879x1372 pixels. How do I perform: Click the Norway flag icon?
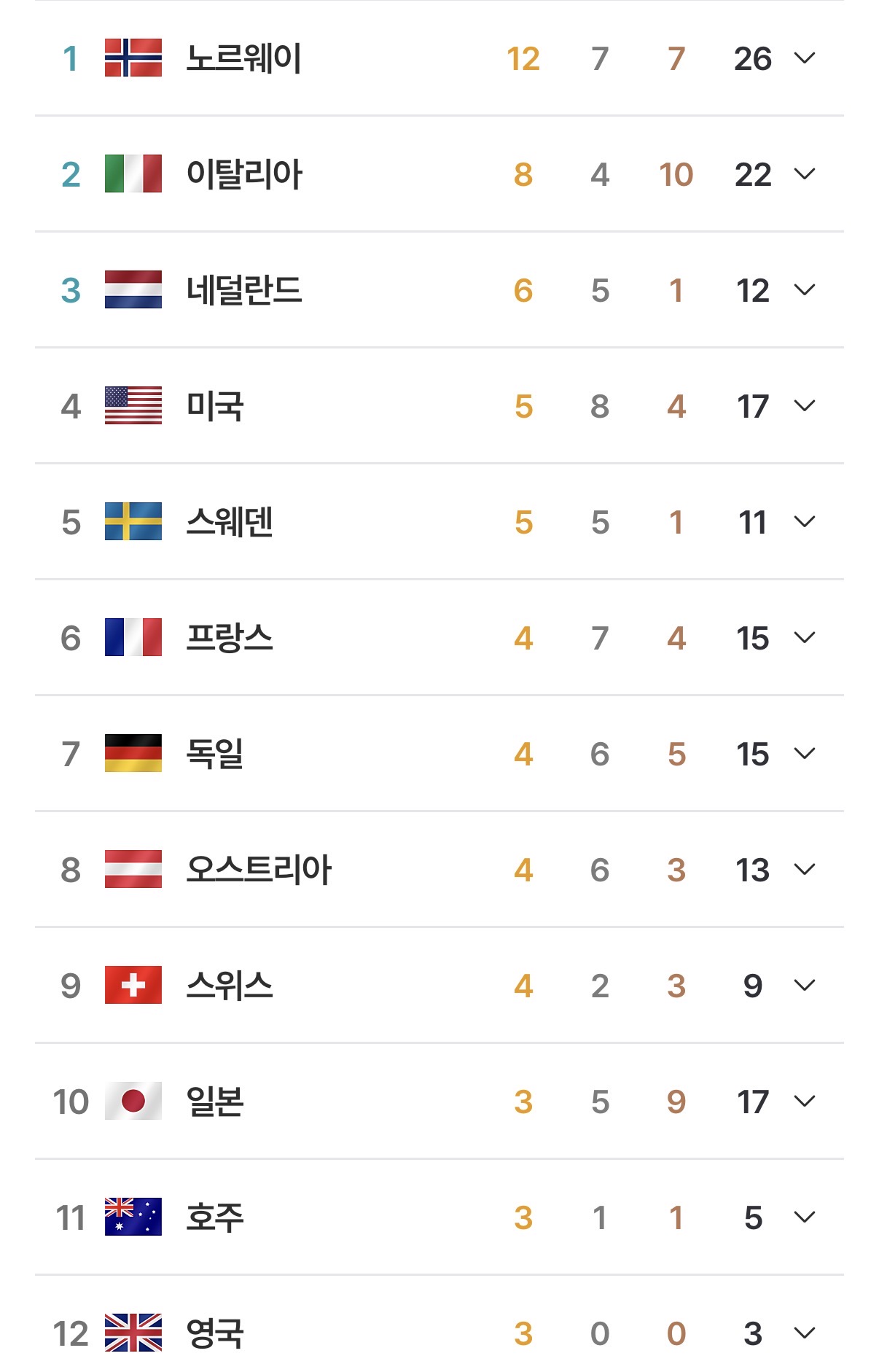pos(133,58)
